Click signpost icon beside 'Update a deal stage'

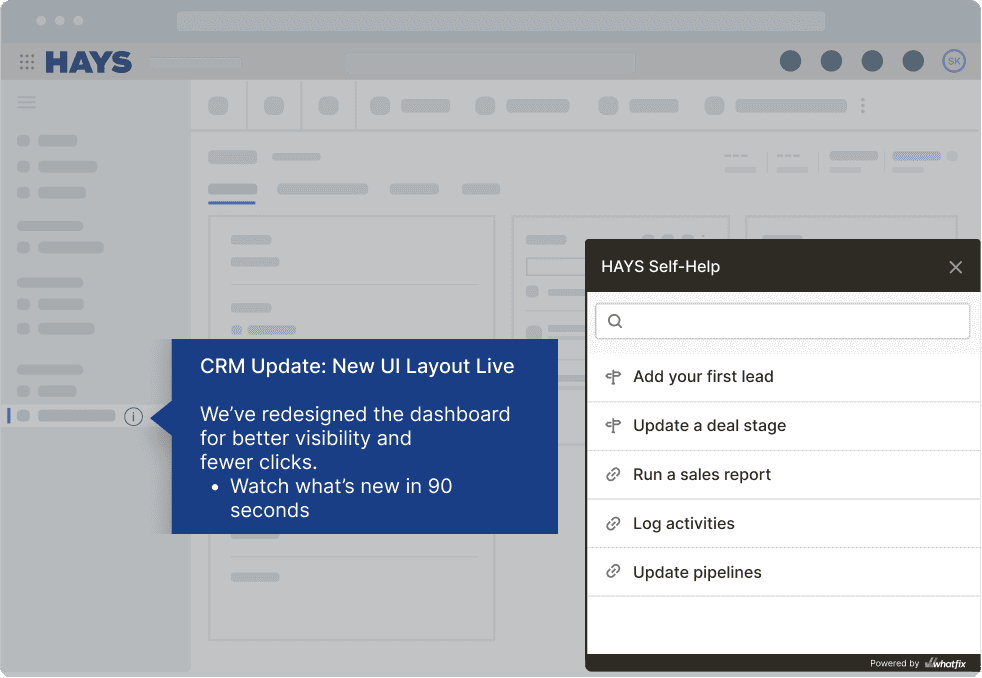(613, 426)
